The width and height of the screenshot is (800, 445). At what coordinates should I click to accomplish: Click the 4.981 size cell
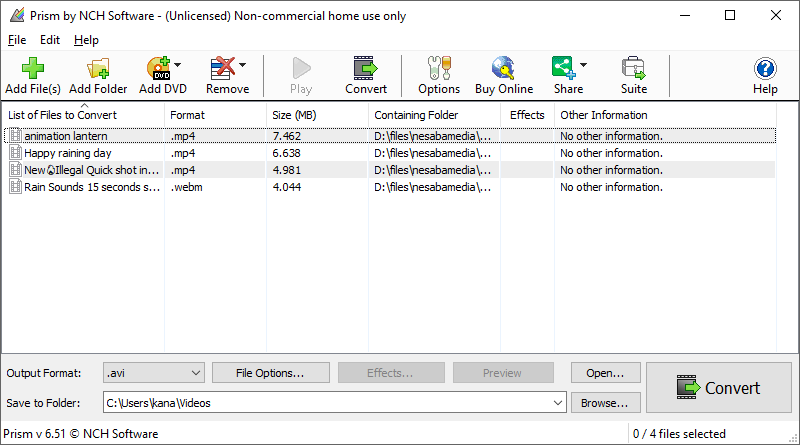coord(287,170)
